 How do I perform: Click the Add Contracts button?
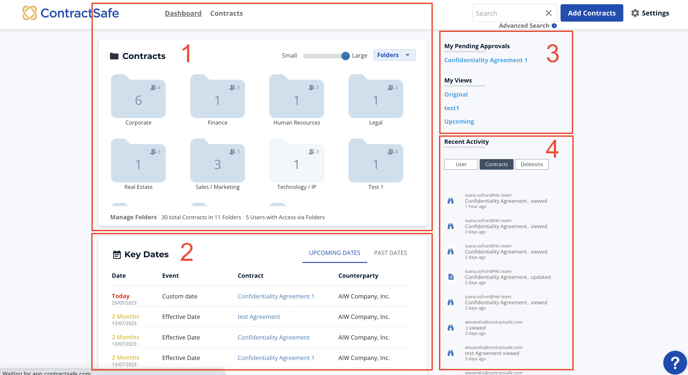591,13
